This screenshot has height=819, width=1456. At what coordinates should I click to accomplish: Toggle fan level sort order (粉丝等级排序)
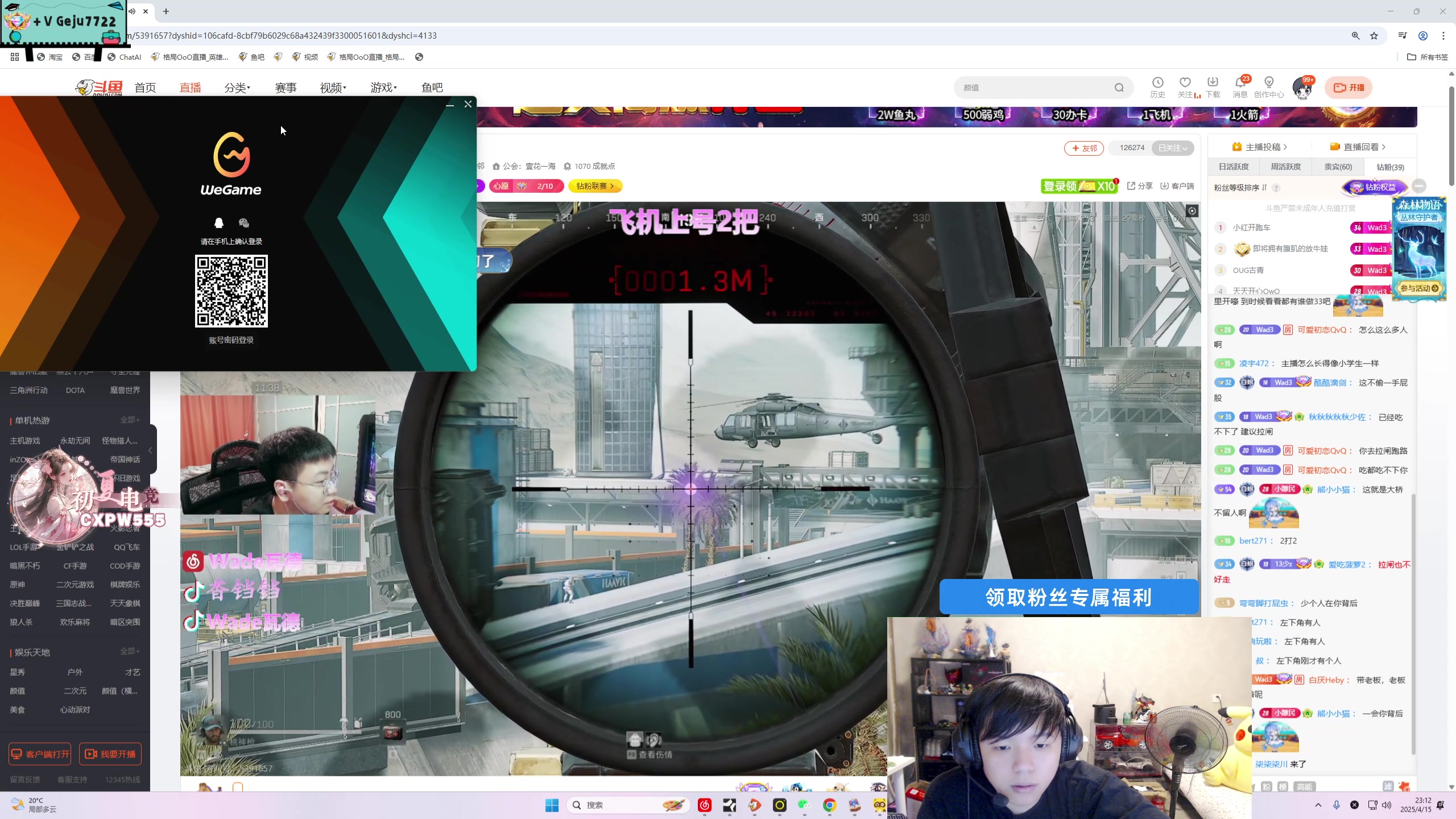(1240, 188)
